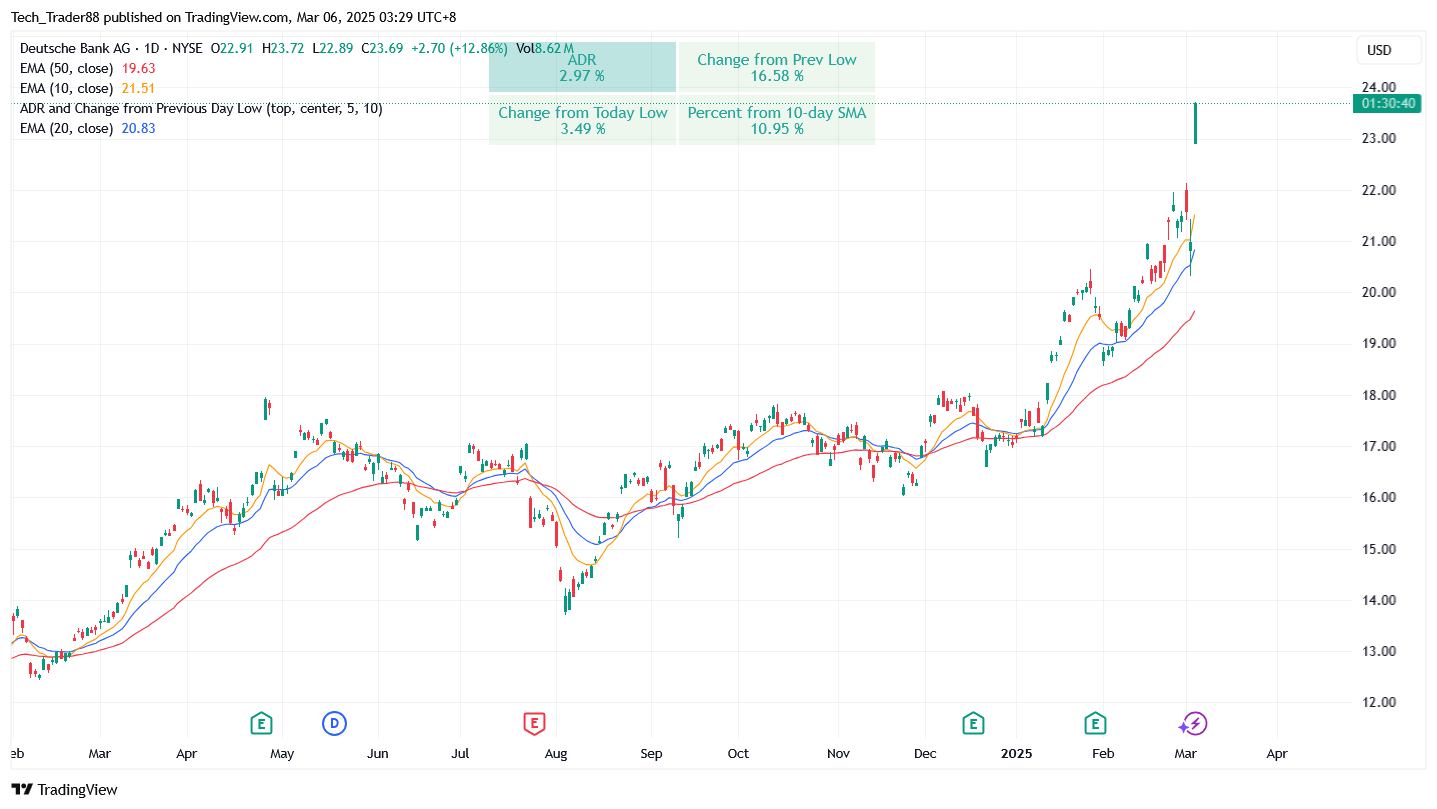Click the Change from Prev Low cell
The width and height of the screenshot is (1437, 809).
point(777,67)
